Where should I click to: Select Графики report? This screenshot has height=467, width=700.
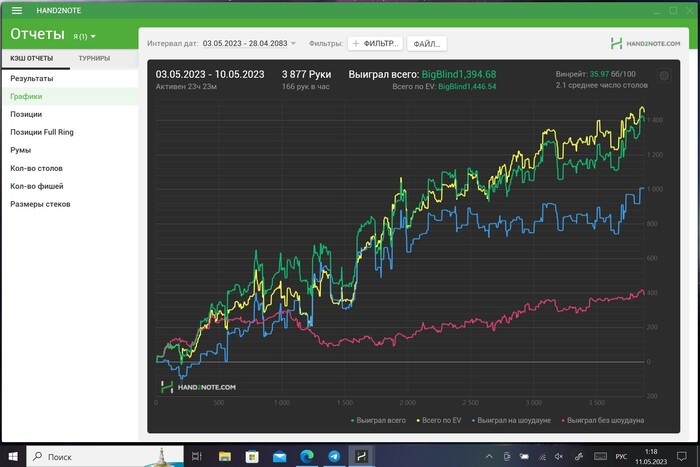click(70, 96)
